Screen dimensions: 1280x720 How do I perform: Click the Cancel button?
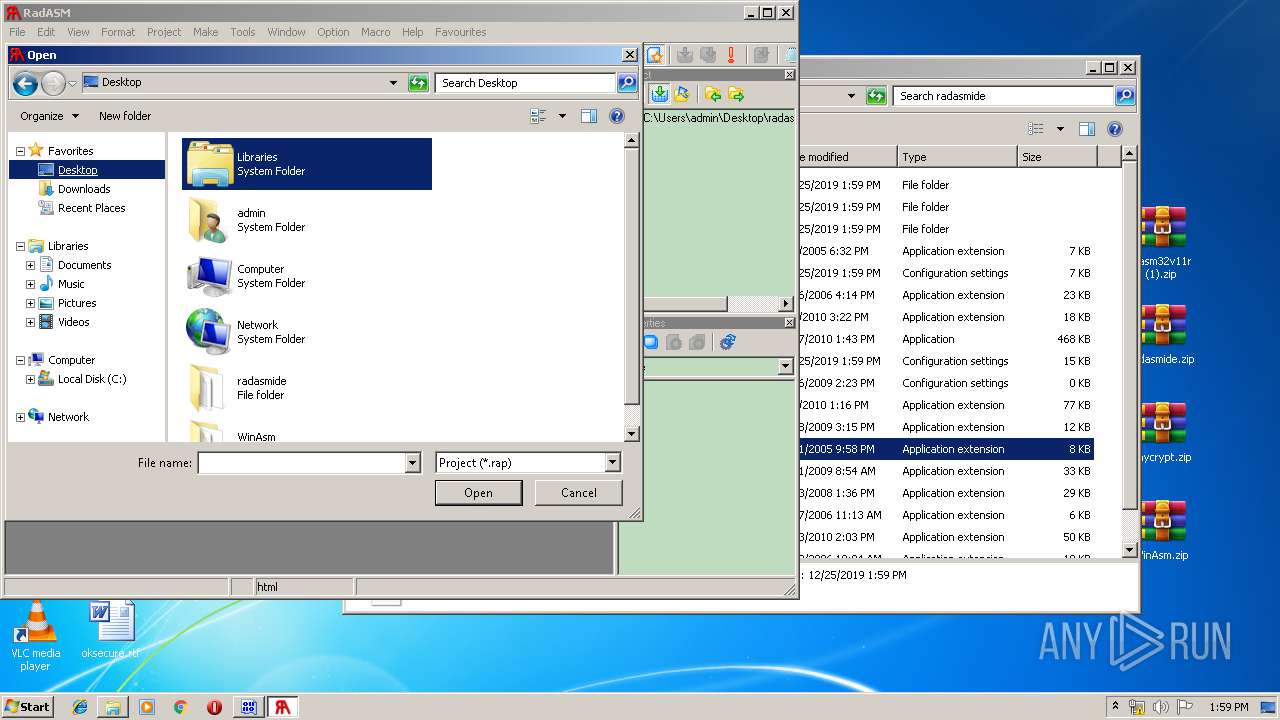(x=578, y=492)
